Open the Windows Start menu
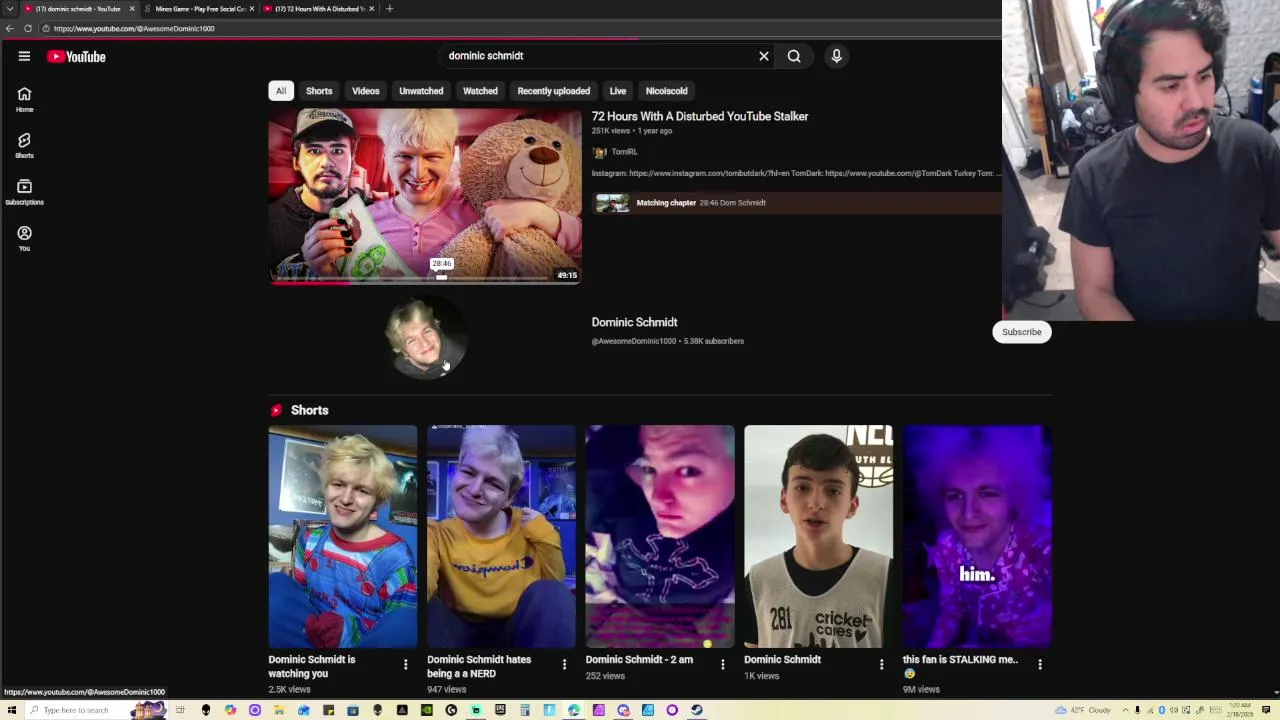1280x720 pixels. pos(12,710)
